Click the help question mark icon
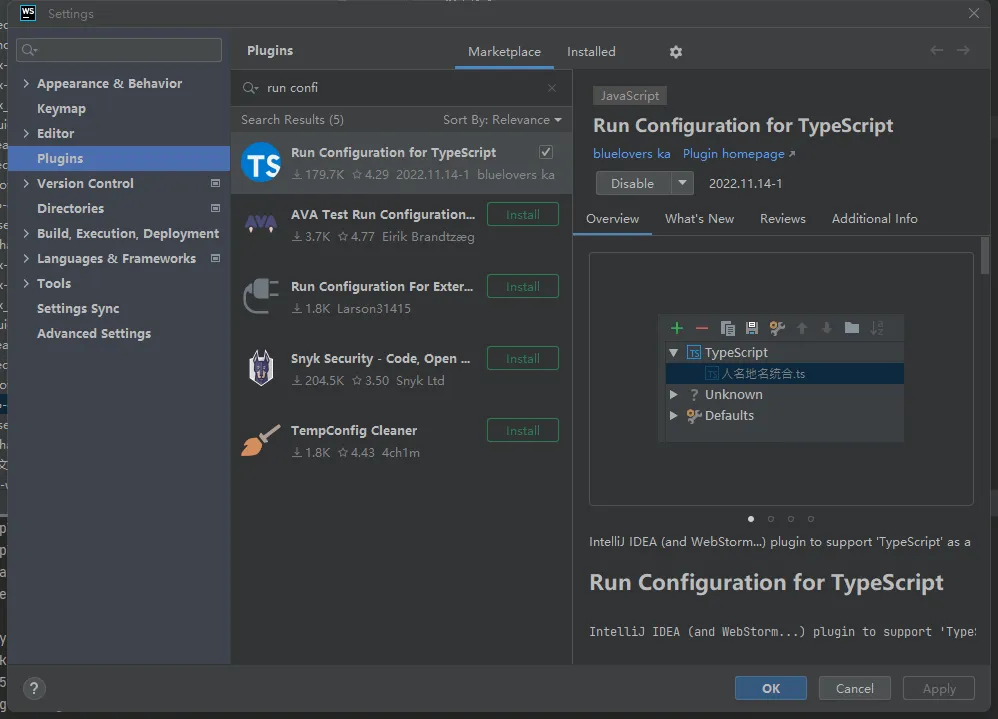Image resolution: width=998 pixels, height=719 pixels. (x=34, y=688)
